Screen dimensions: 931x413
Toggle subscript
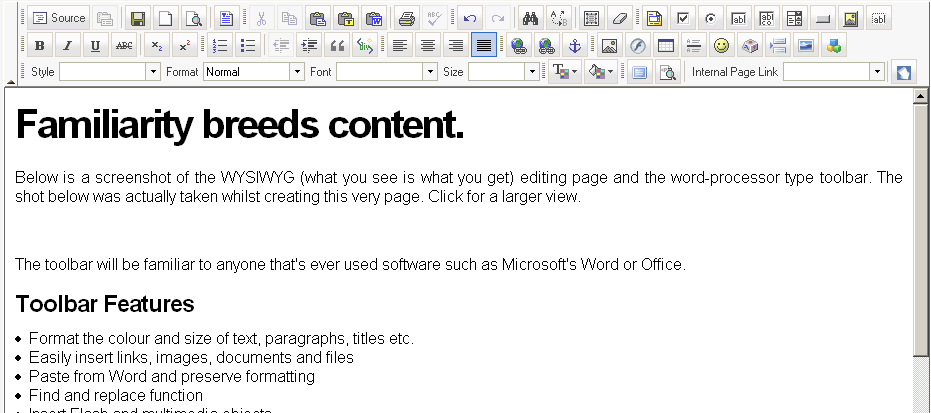pyautogui.click(x=157, y=45)
